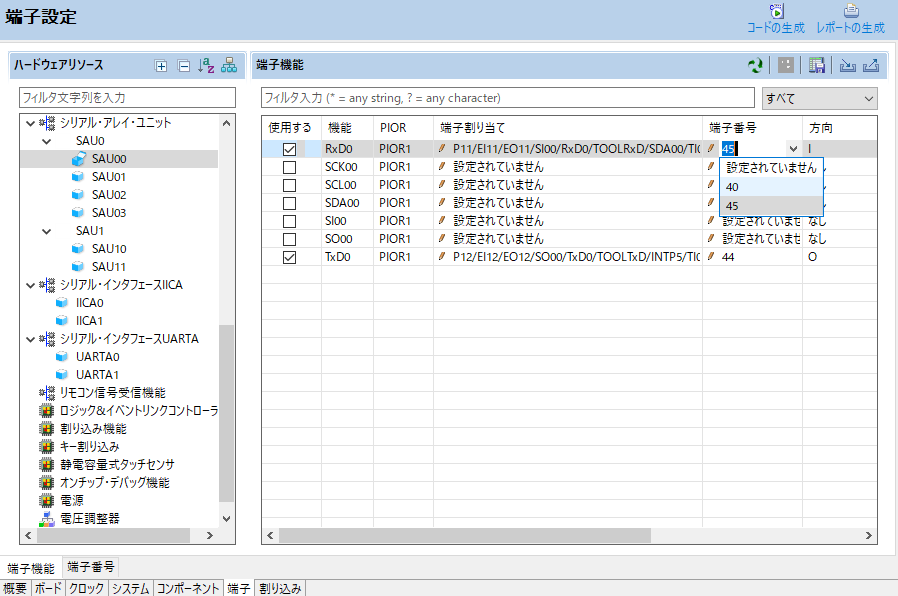Click the green refresh icon in 端子機能 toolbar
Screen dimensions: 898x596
(x=755, y=66)
